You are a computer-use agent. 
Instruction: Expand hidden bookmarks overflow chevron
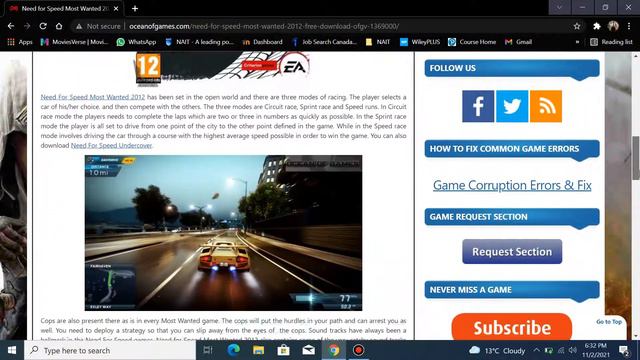(x=577, y=42)
